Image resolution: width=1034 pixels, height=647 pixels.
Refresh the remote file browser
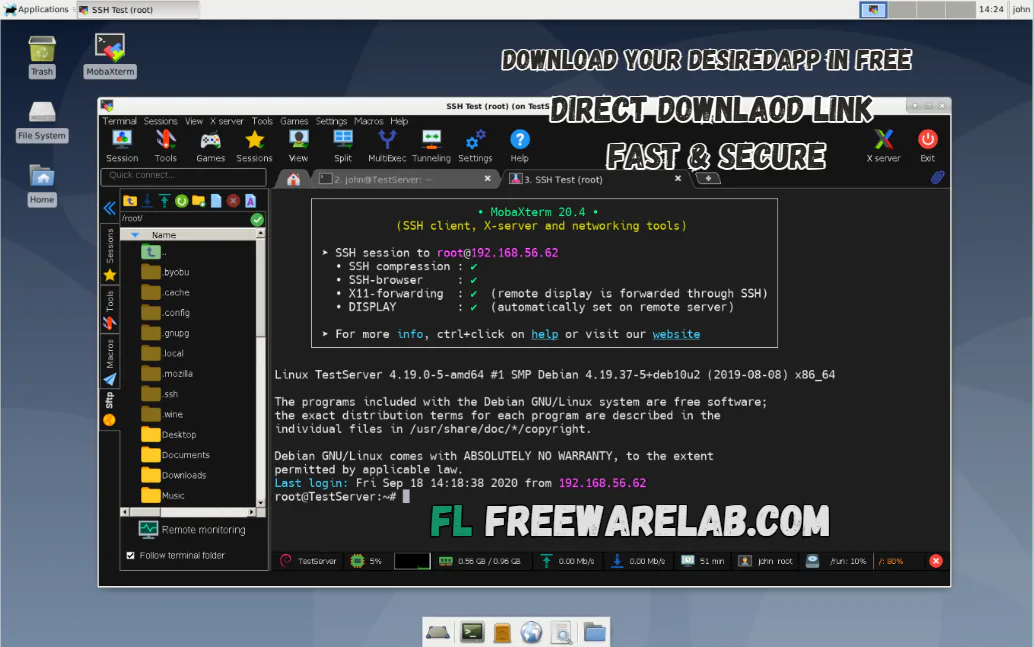click(182, 200)
